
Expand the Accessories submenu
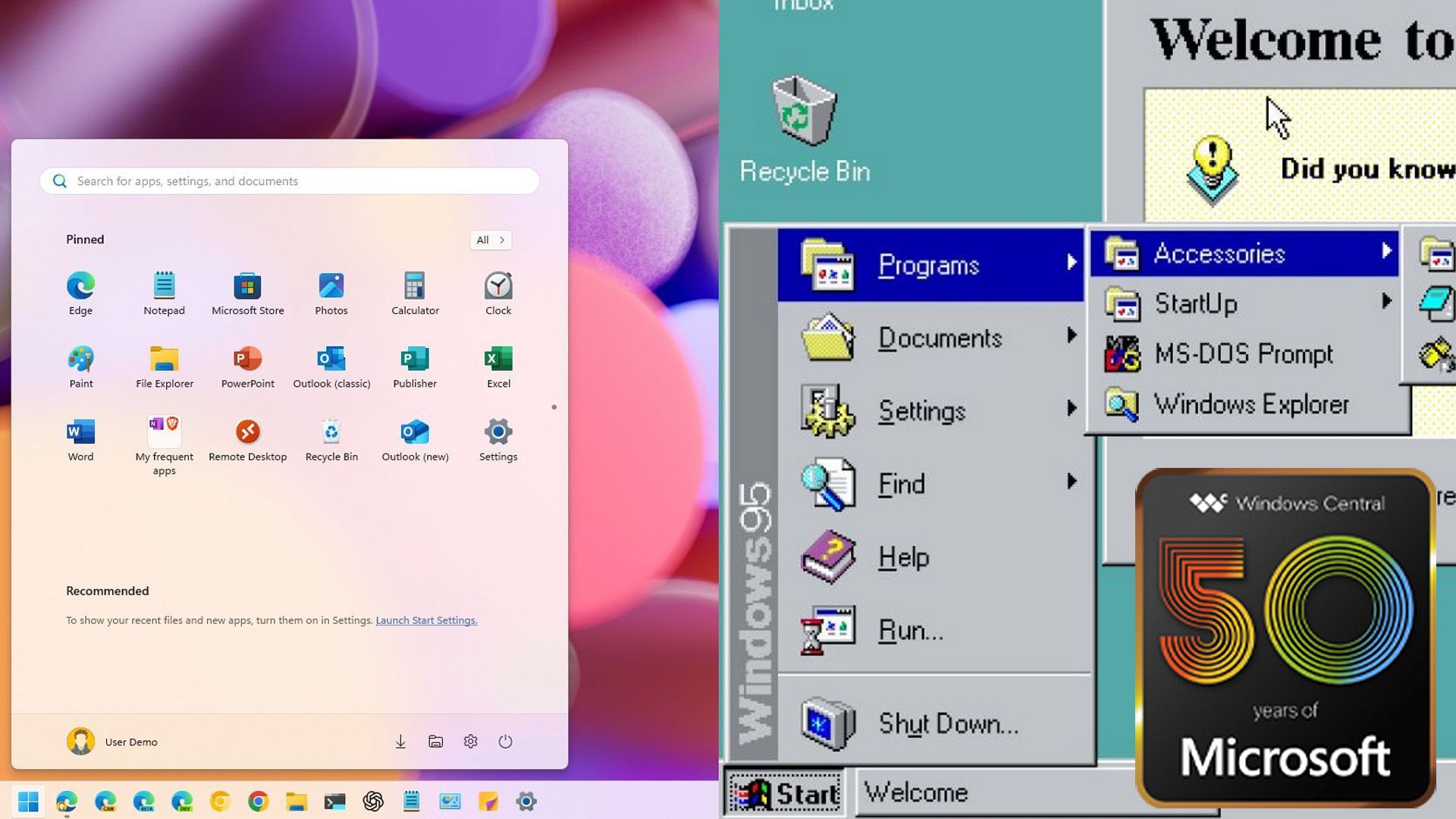click(1219, 253)
